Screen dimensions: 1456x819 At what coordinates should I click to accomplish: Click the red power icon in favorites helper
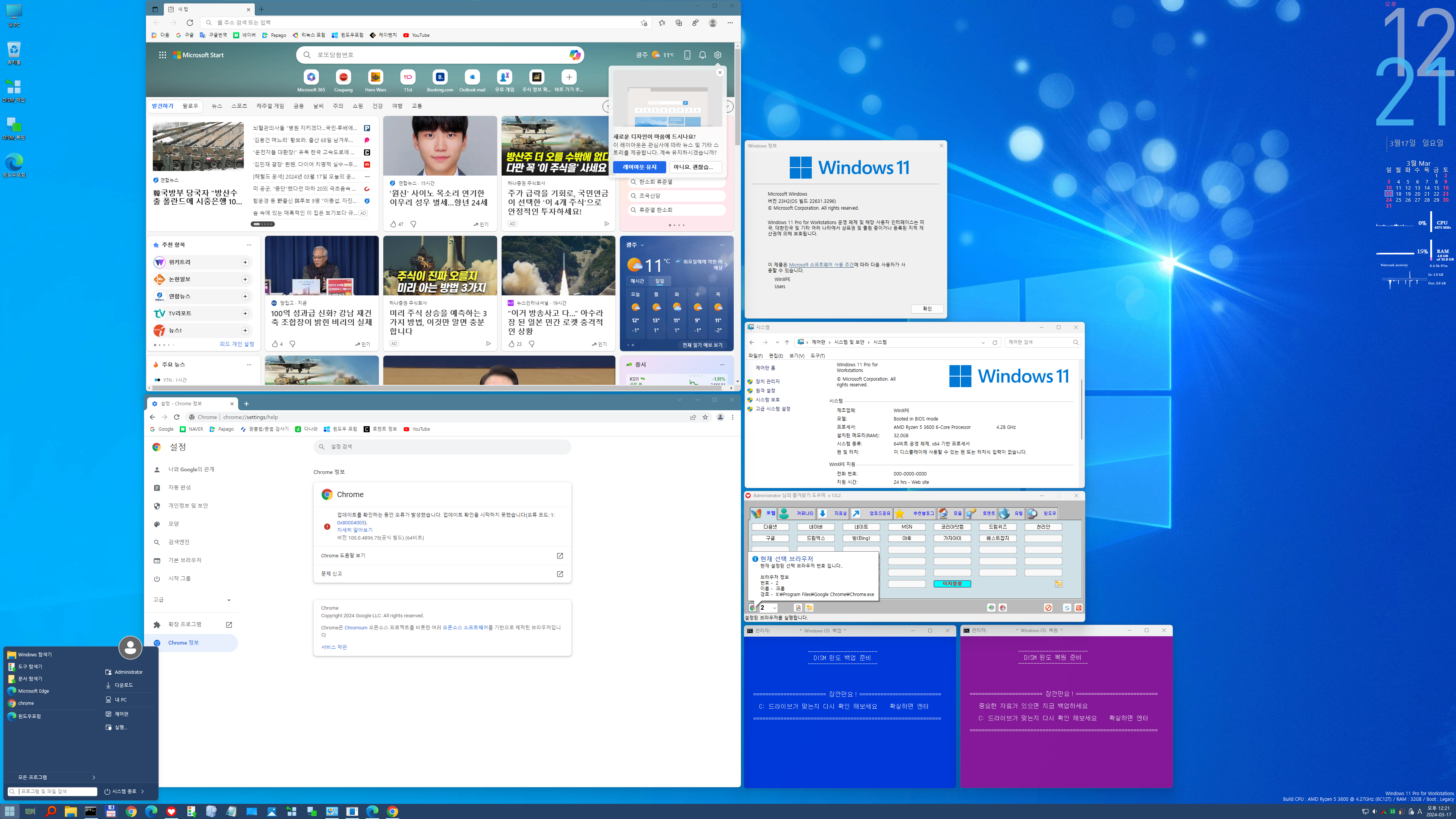click(x=1078, y=607)
